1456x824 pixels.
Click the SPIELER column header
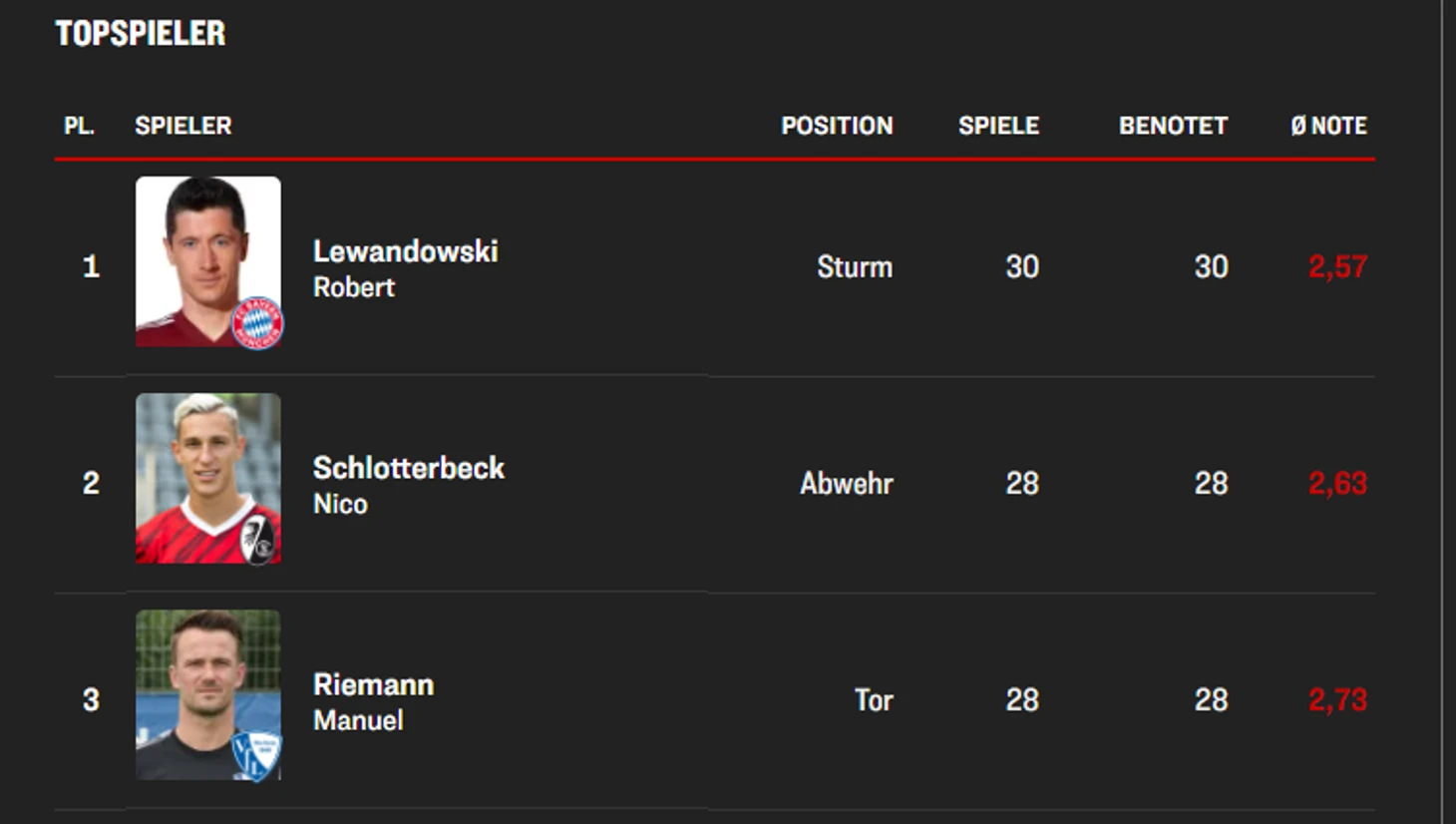[183, 126]
